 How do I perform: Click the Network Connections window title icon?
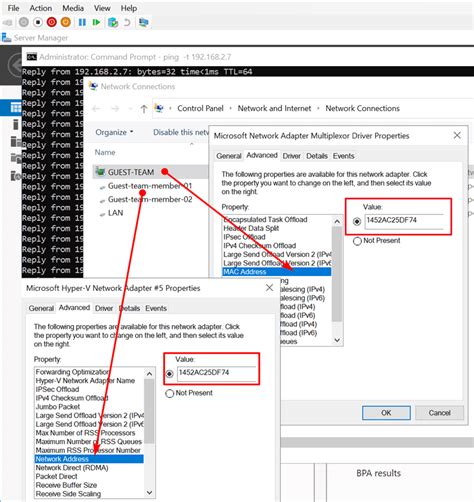click(x=94, y=86)
